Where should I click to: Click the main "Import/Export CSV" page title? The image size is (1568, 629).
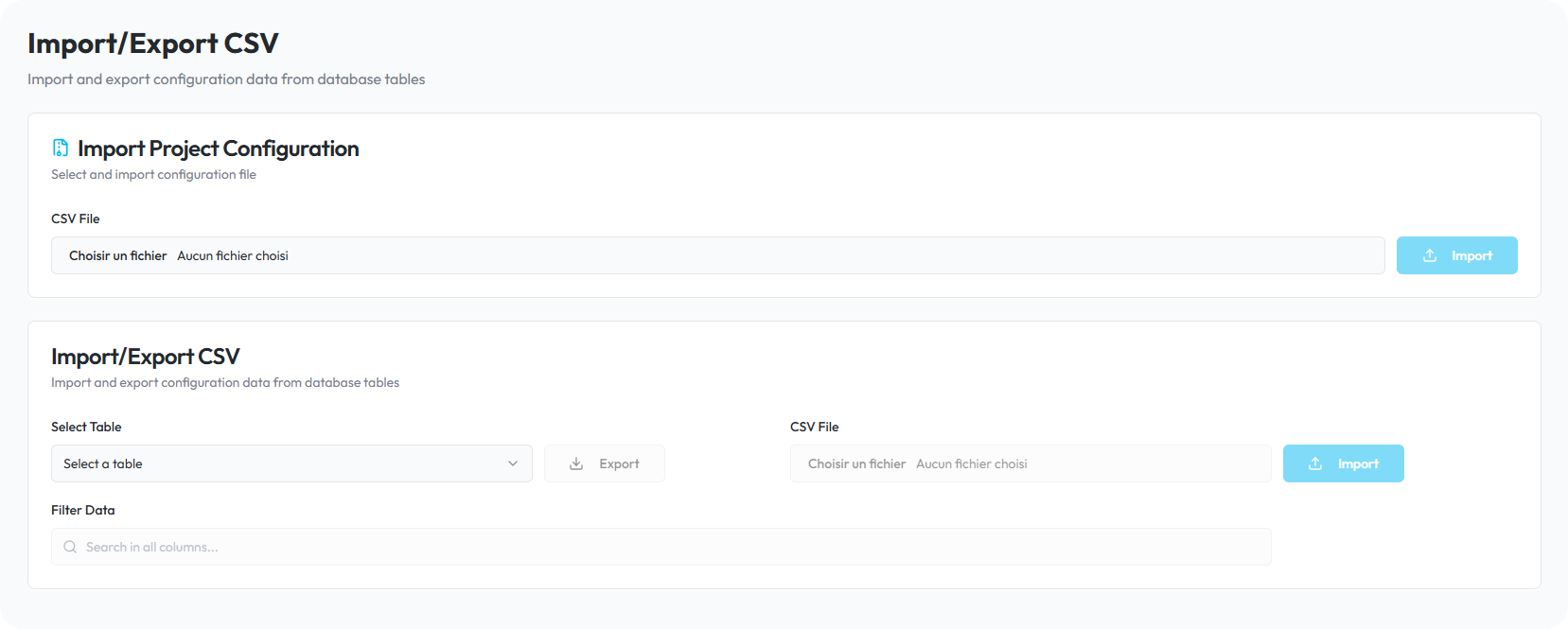[x=153, y=44]
